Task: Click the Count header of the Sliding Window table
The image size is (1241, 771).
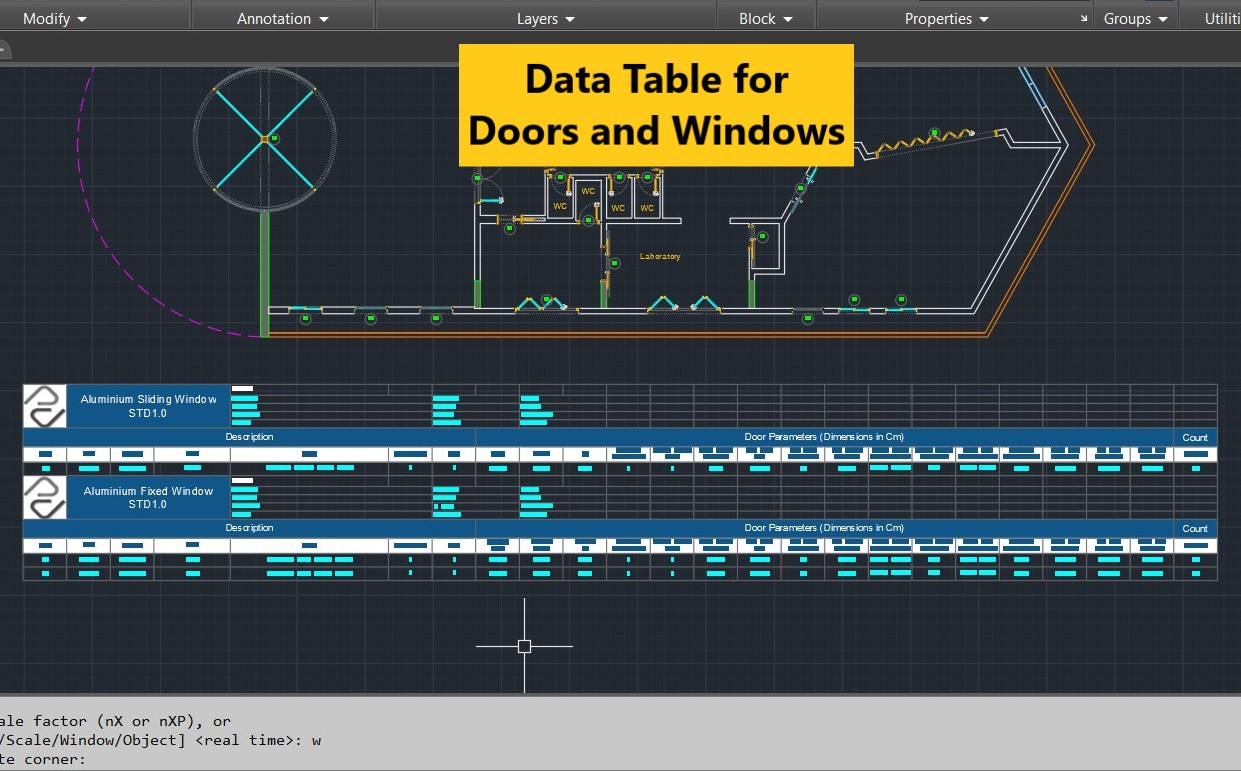Action: pos(1195,438)
